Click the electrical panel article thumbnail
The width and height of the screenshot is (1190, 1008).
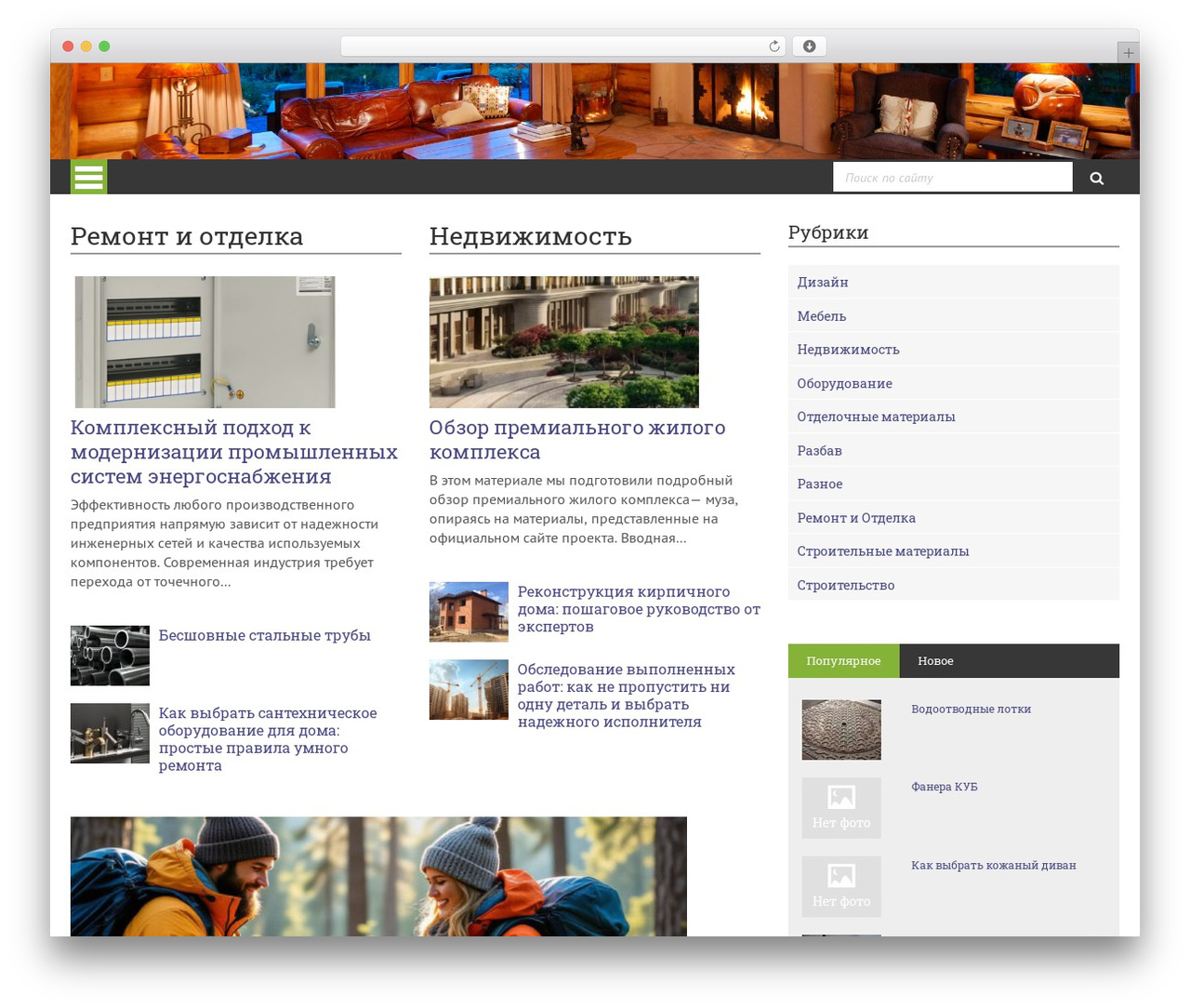click(205, 342)
